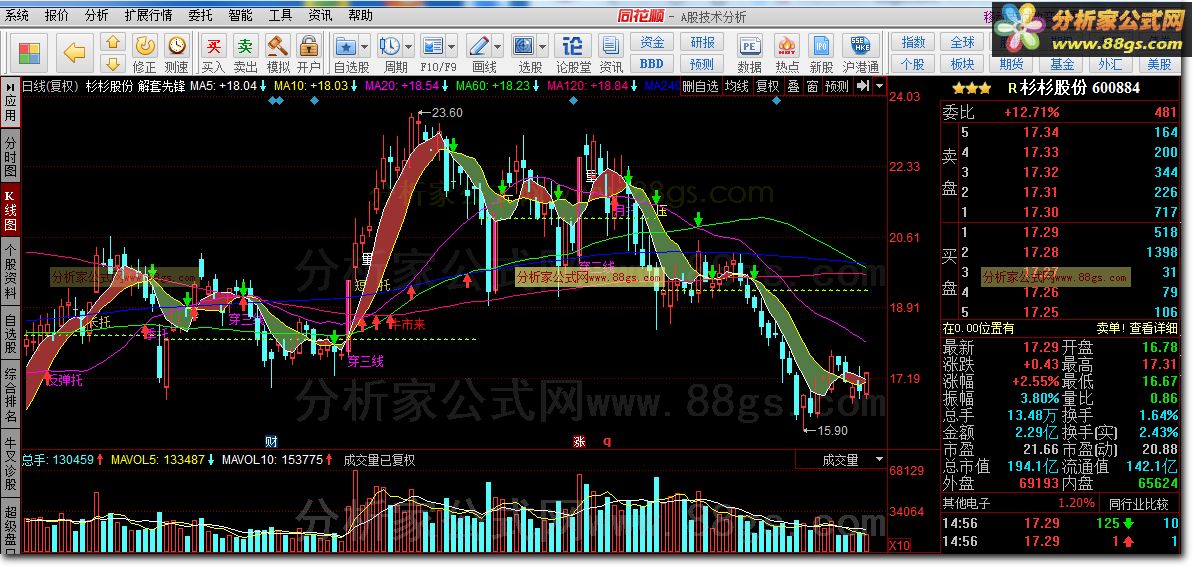Screen dimensions: 1194x567
Task: Click the 删自选 chart button
Action: point(700,86)
